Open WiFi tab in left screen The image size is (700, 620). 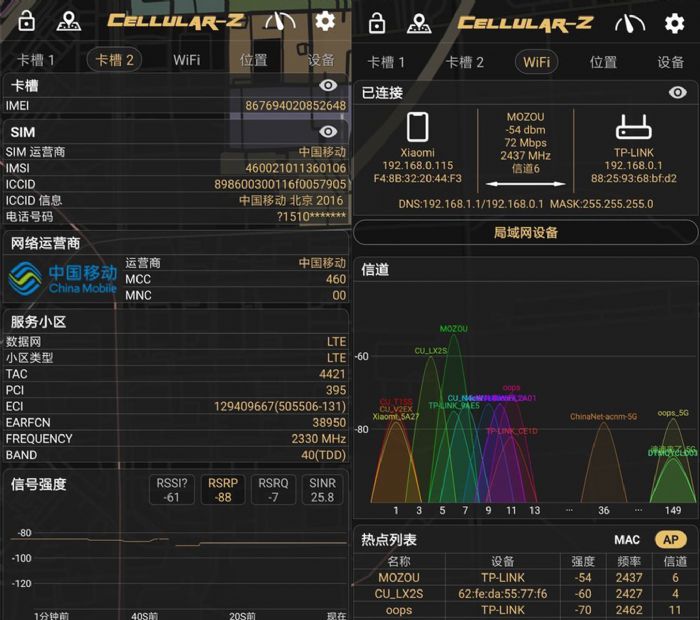(187, 60)
